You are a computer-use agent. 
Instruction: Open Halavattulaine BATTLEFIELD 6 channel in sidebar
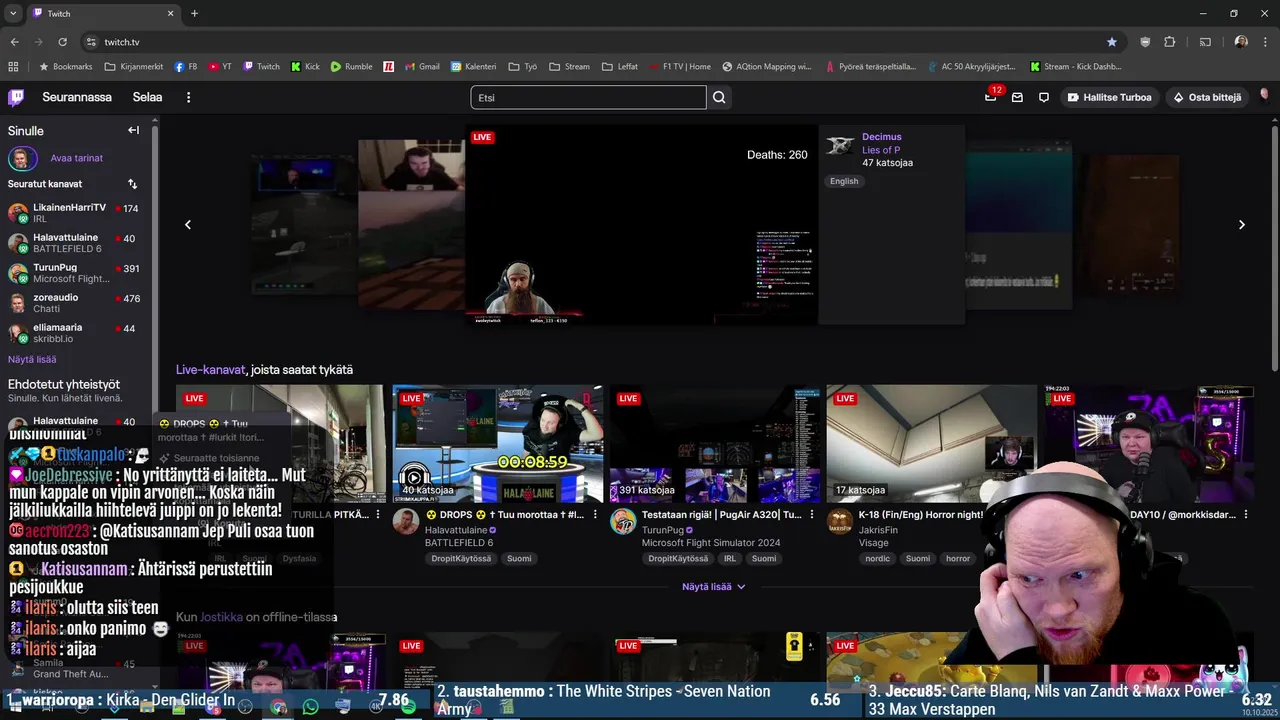(74, 243)
